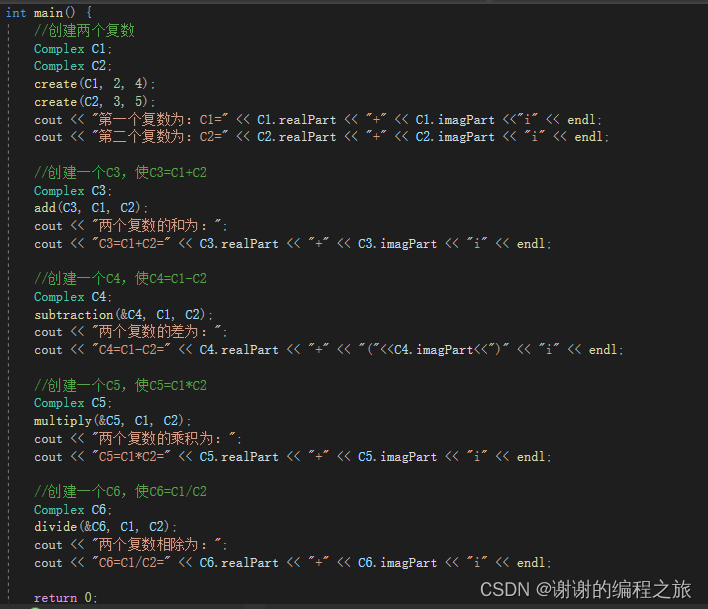Image resolution: width=708 pixels, height=609 pixels.
Task: Click the 'int' keyword before main()
Action: [x=16, y=13]
